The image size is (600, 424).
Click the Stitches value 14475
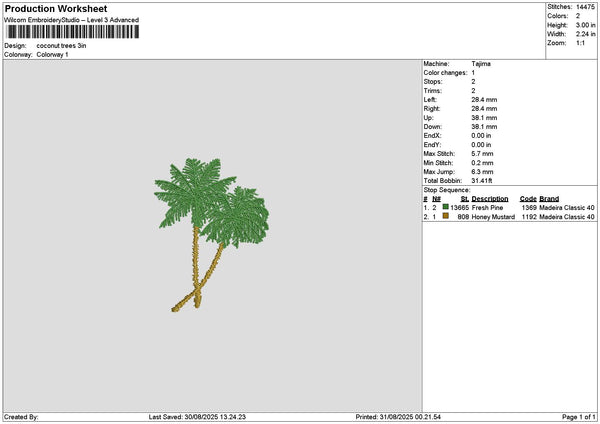(585, 7)
